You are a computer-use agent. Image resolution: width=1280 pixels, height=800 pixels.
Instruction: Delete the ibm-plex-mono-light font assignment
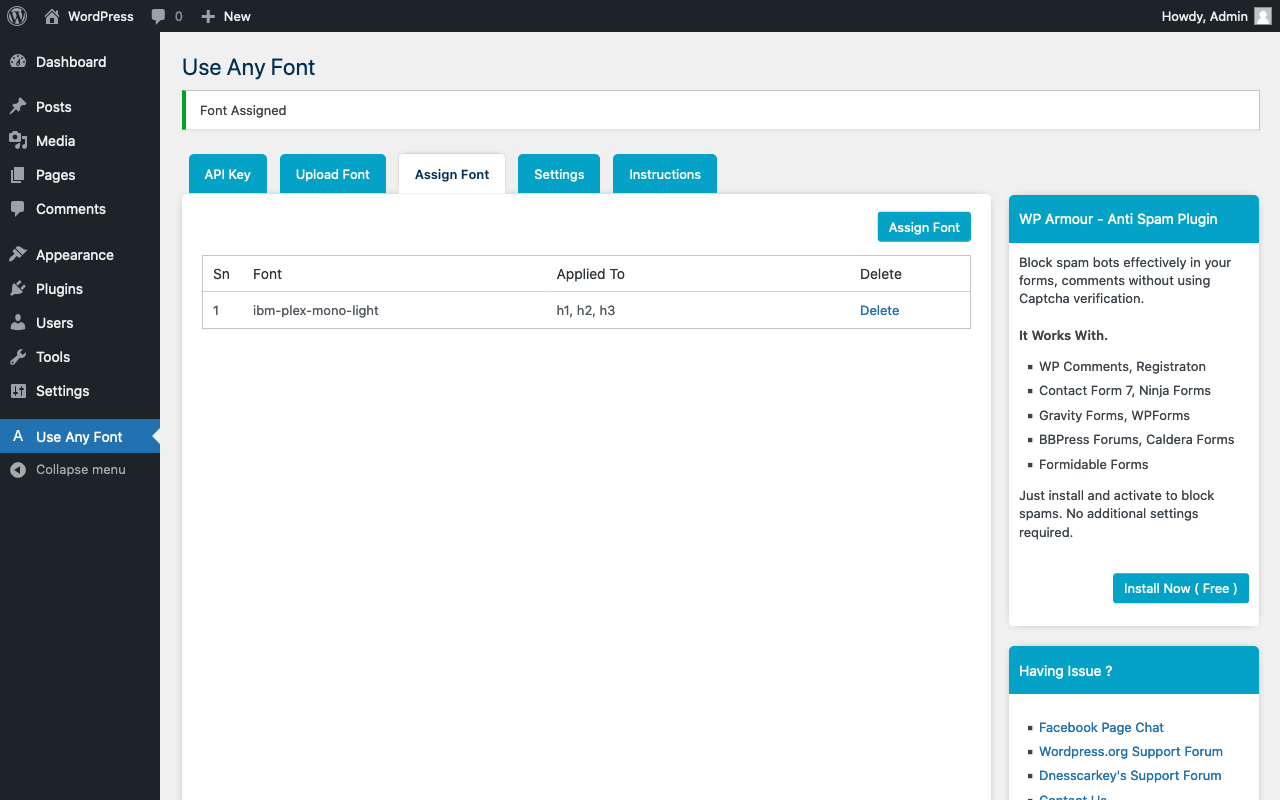pyautogui.click(x=880, y=310)
